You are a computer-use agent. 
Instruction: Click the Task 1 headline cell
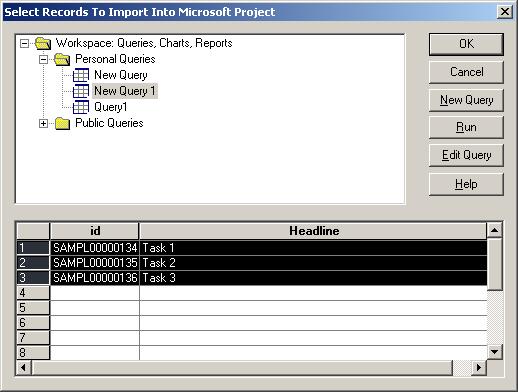coord(313,248)
